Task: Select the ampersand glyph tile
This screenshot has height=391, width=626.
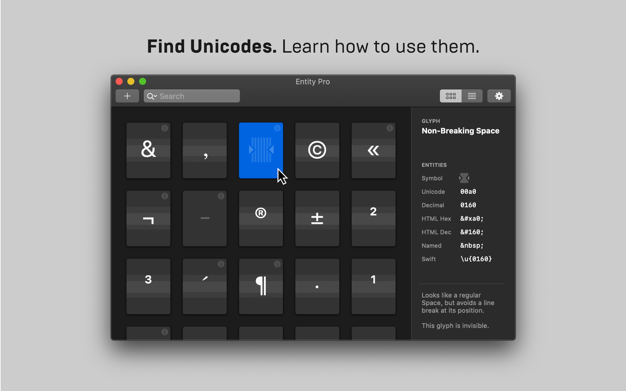Action: (148, 150)
